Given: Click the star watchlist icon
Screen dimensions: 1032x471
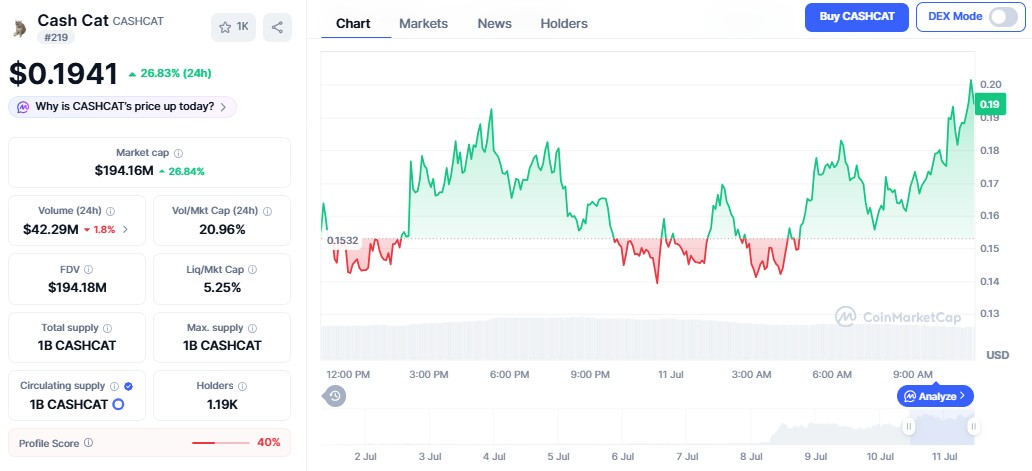Looking at the screenshot, I should [x=225, y=27].
